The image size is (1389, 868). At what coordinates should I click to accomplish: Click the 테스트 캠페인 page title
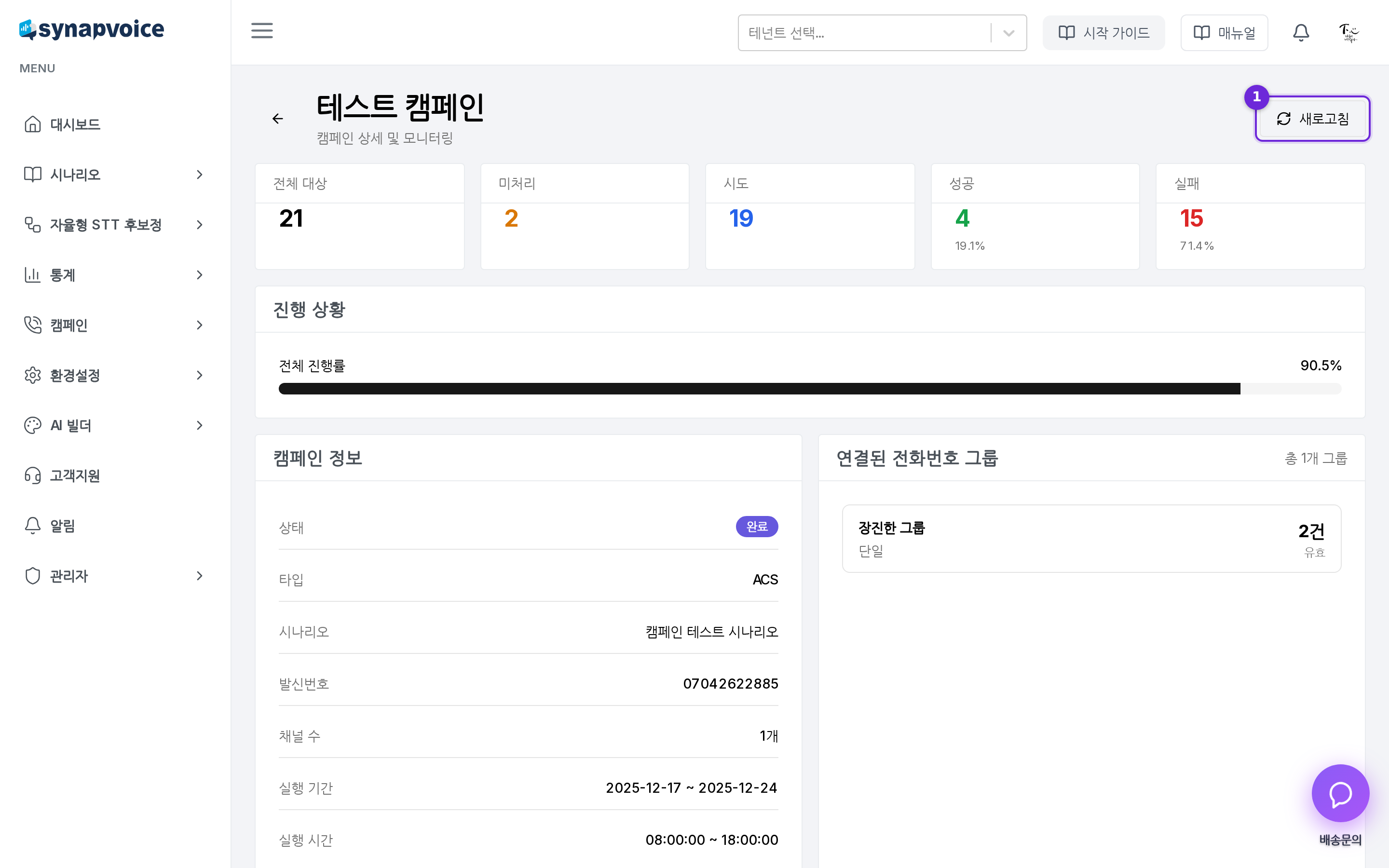point(400,108)
